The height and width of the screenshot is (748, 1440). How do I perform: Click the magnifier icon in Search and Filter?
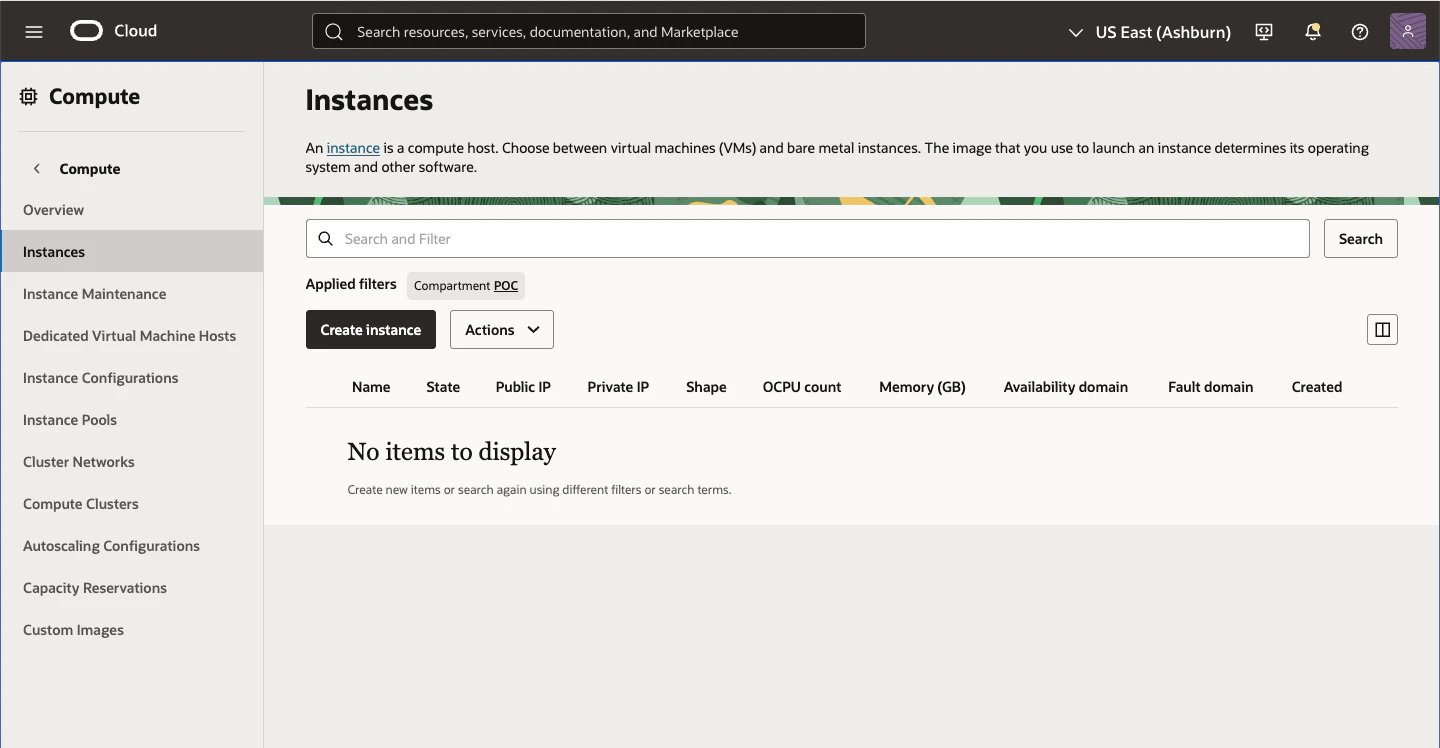point(326,239)
